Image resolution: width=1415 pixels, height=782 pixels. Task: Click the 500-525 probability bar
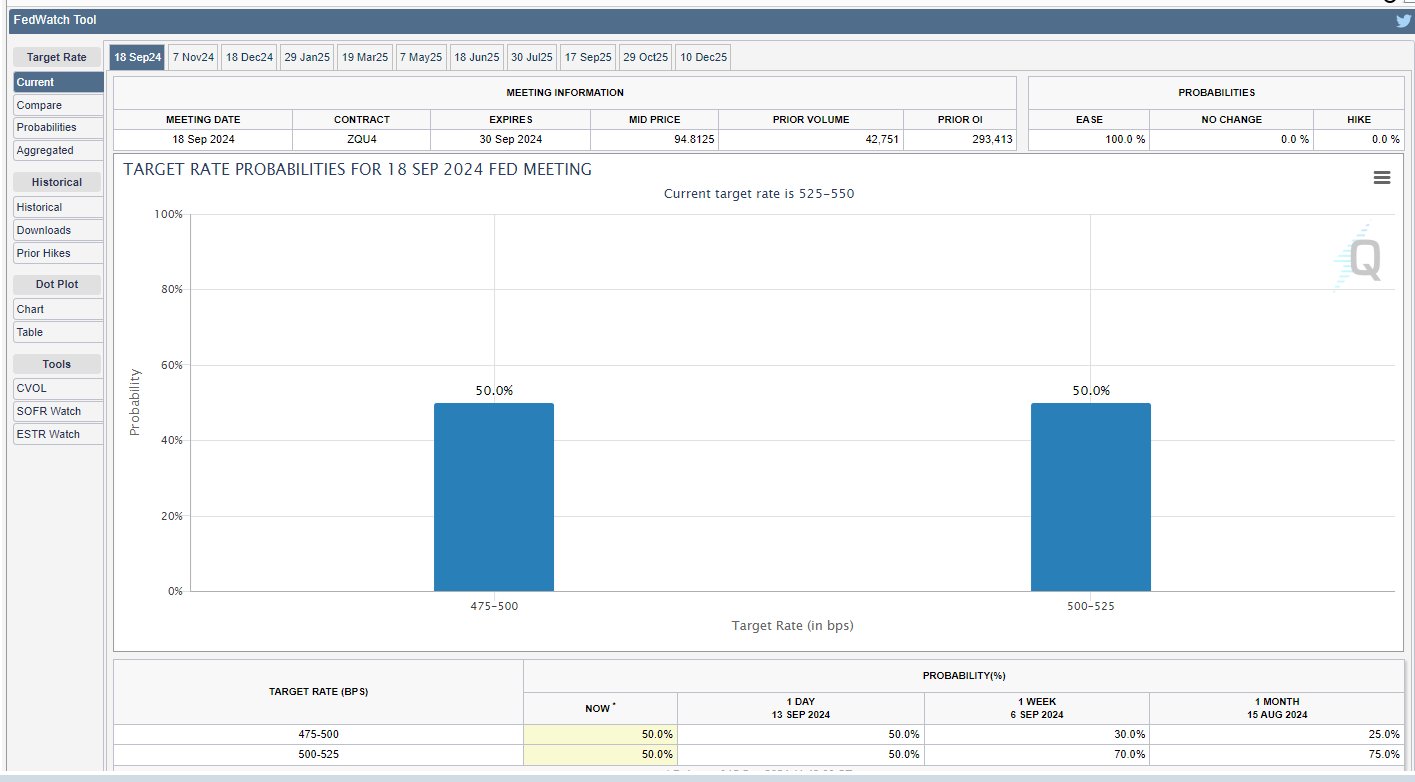1090,497
